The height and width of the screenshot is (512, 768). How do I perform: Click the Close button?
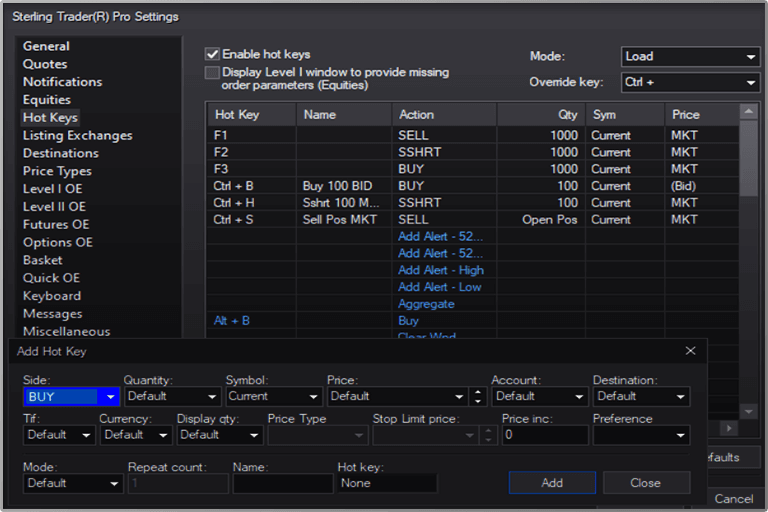[x=646, y=483]
